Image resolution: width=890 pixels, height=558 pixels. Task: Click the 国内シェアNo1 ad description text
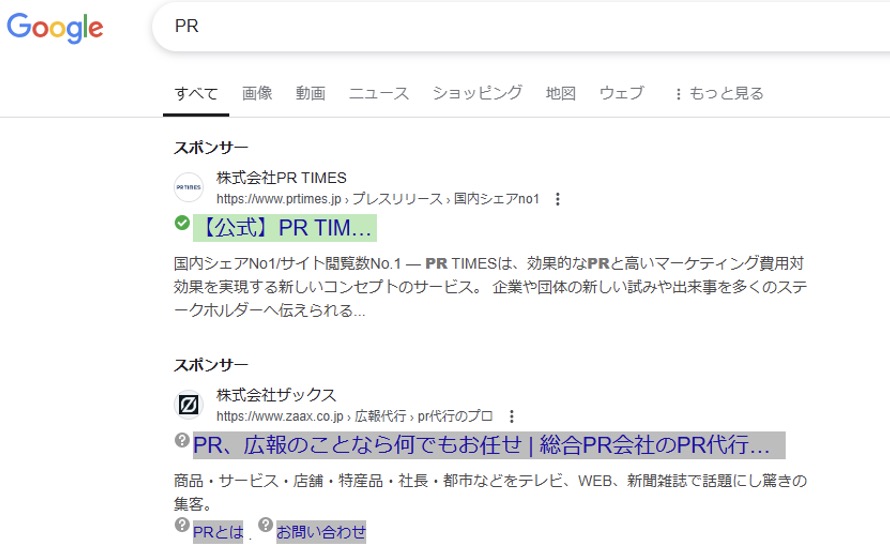click(x=490, y=287)
